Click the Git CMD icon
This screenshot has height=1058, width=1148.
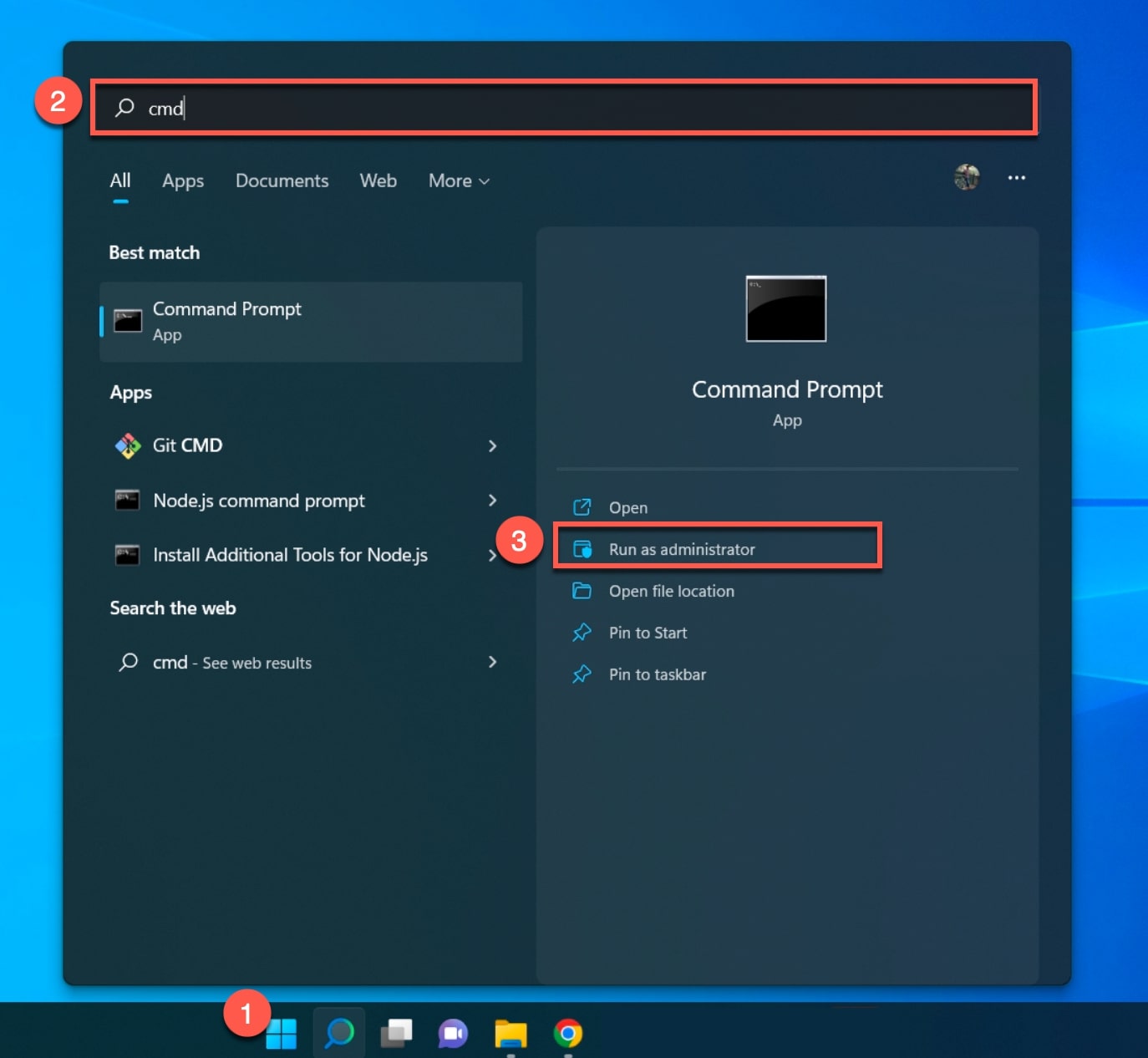pos(128,445)
